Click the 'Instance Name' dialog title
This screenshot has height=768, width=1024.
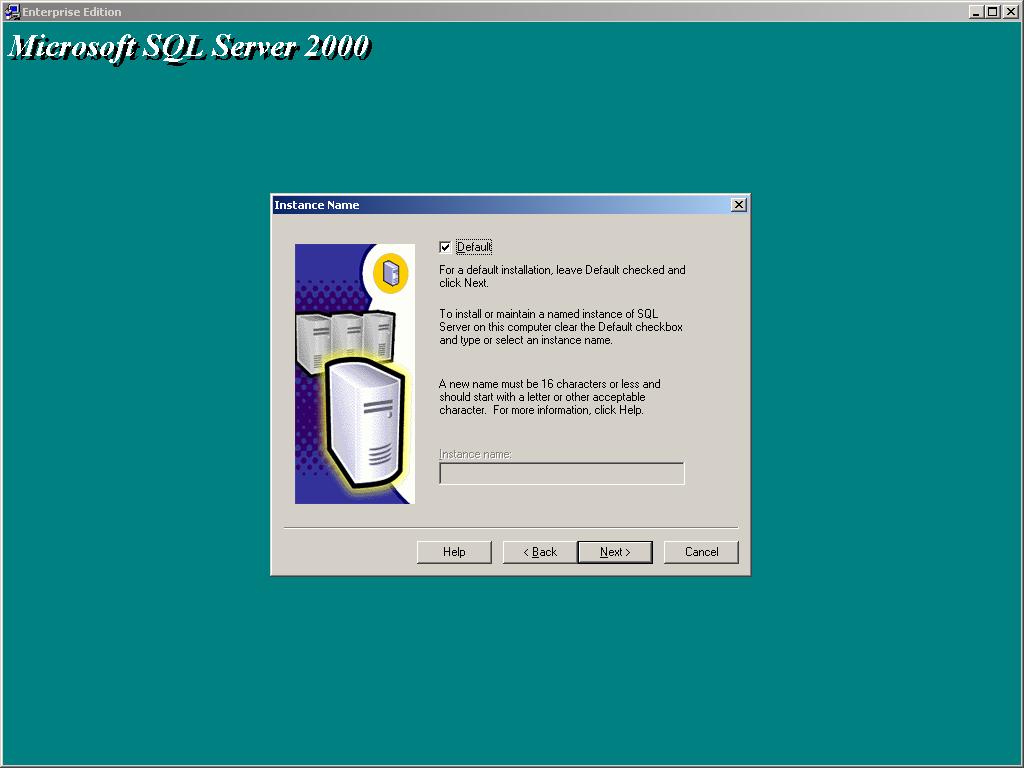point(317,205)
